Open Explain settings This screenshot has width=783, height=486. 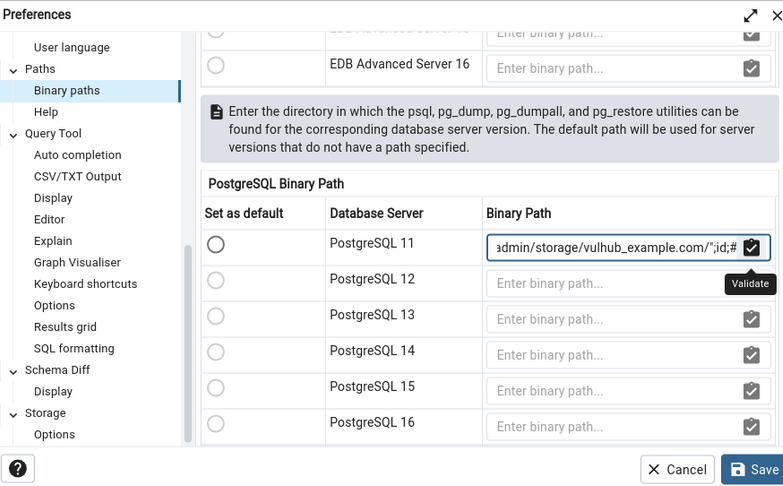click(x=53, y=241)
